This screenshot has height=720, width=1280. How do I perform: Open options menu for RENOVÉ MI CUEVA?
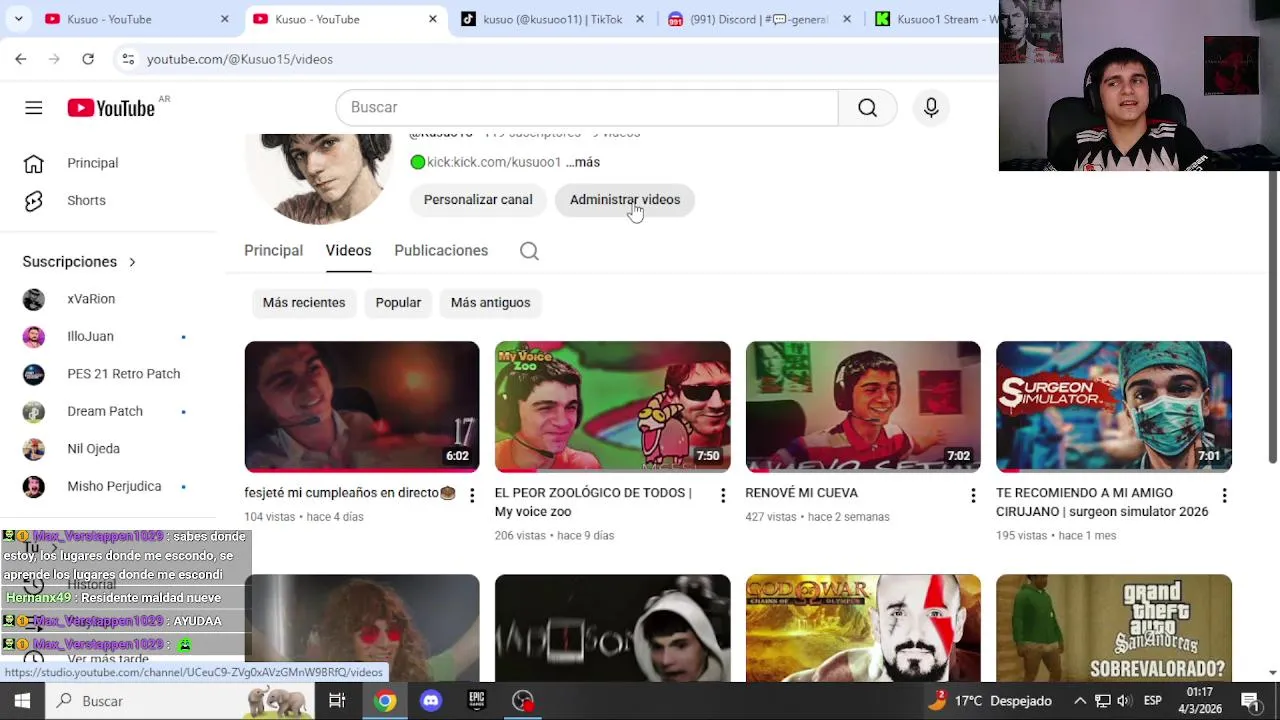pyautogui.click(x=973, y=496)
